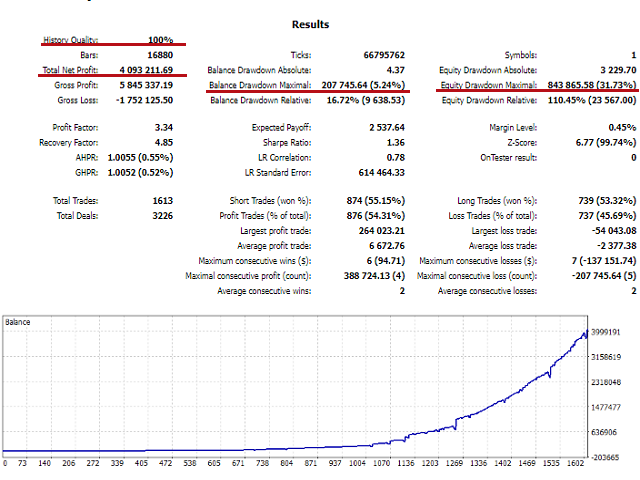Click LR Standard Error value 614 464.33
Image resolution: width=640 pixels, height=480 pixels.
pos(382,173)
